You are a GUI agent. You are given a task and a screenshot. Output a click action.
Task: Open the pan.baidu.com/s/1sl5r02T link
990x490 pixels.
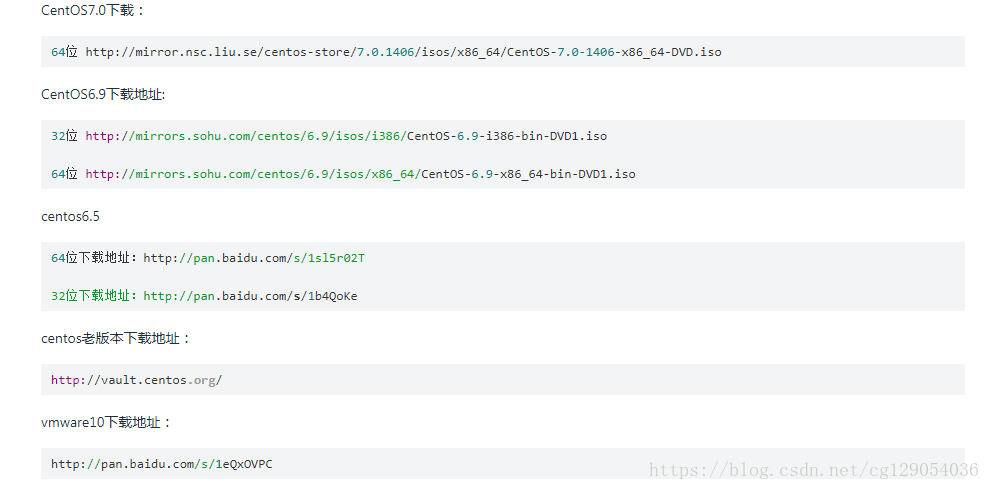pos(254,258)
